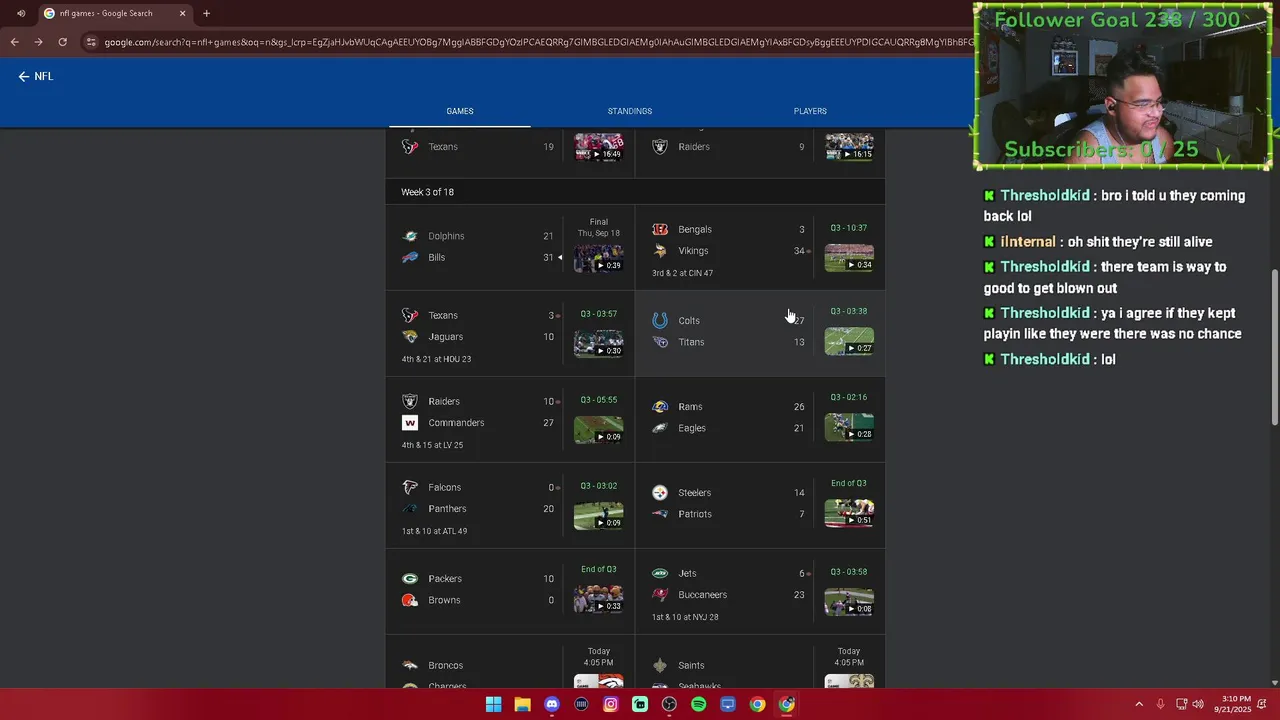The width and height of the screenshot is (1280, 720).
Task: Play Raiders 16:15 recap video at top
Action: pyautogui.click(x=849, y=147)
